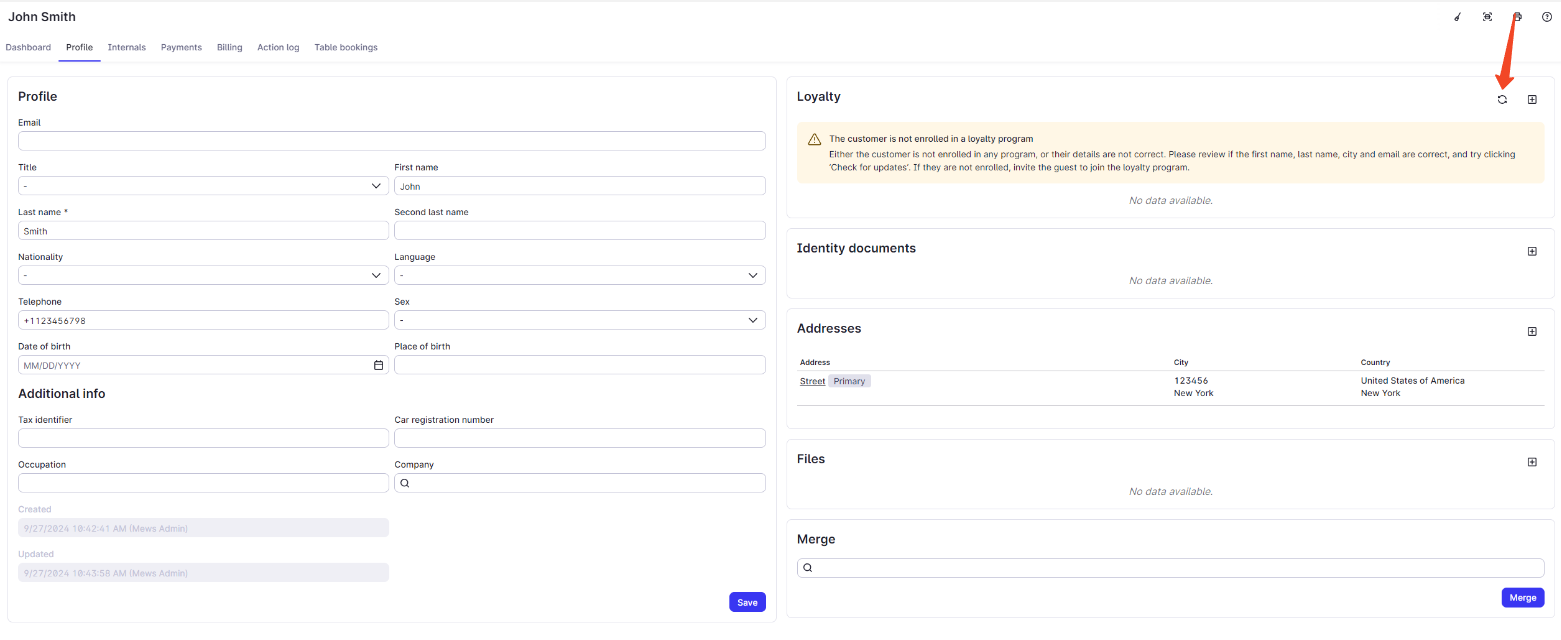Viewport: 1561px width, 640px height.
Task: Open the Nationality selector
Action: click(x=202, y=275)
